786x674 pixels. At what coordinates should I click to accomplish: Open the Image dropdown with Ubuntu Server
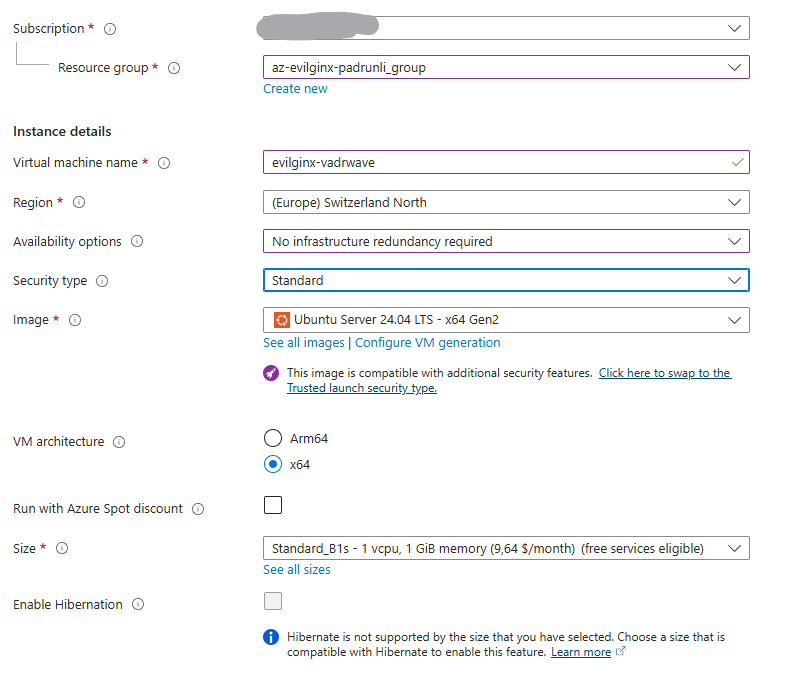coord(506,320)
